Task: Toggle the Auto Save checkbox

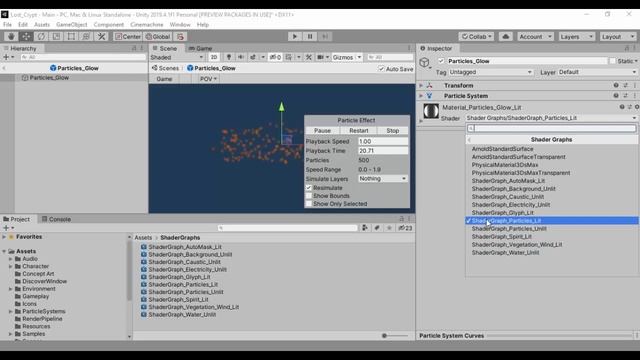Action: [x=381, y=69]
